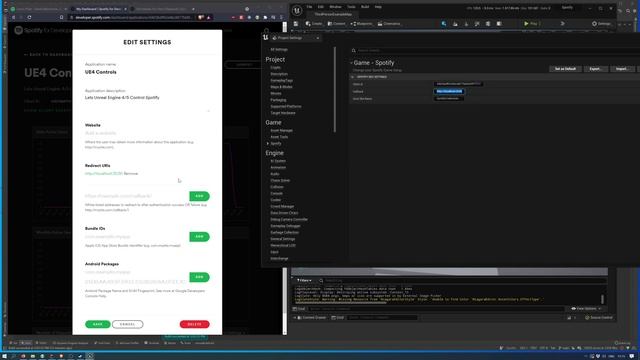Image resolution: width=640 pixels, height=360 pixels.
Task: Switch to Foliage mode icon in toolbar
Action: (x=466, y=24)
